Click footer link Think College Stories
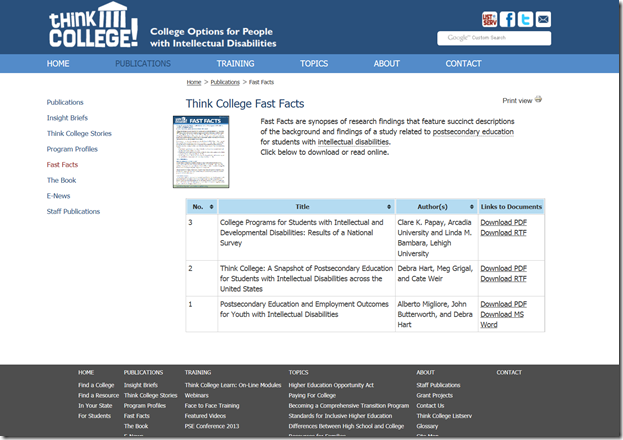This screenshot has width=623, height=440. 151,395
